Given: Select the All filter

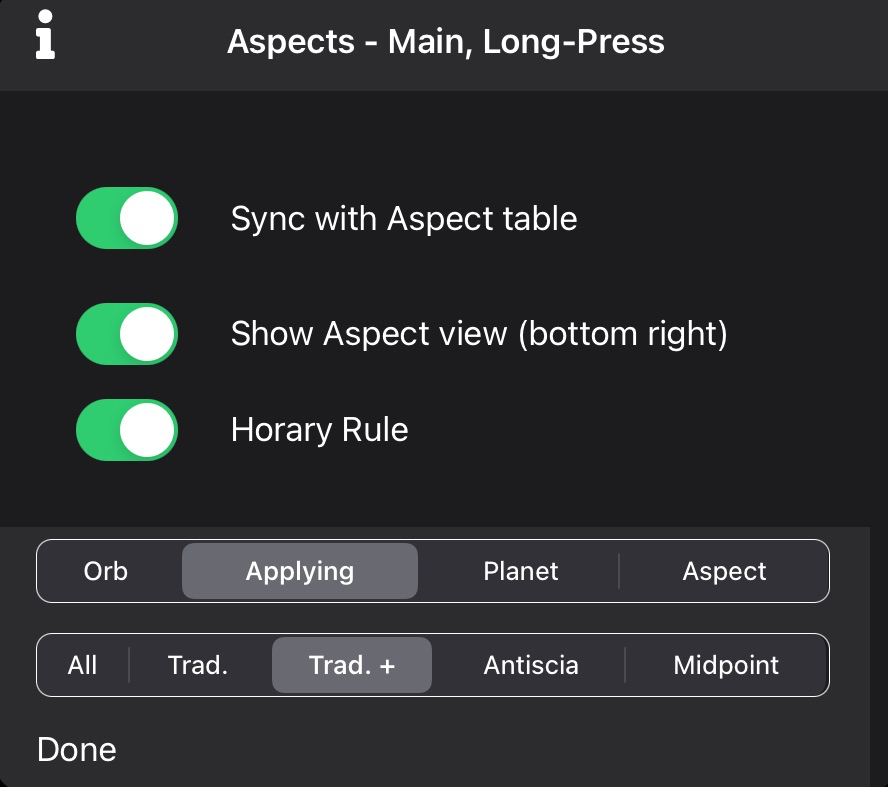Looking at the screenshot, I should tap(82, 665).
